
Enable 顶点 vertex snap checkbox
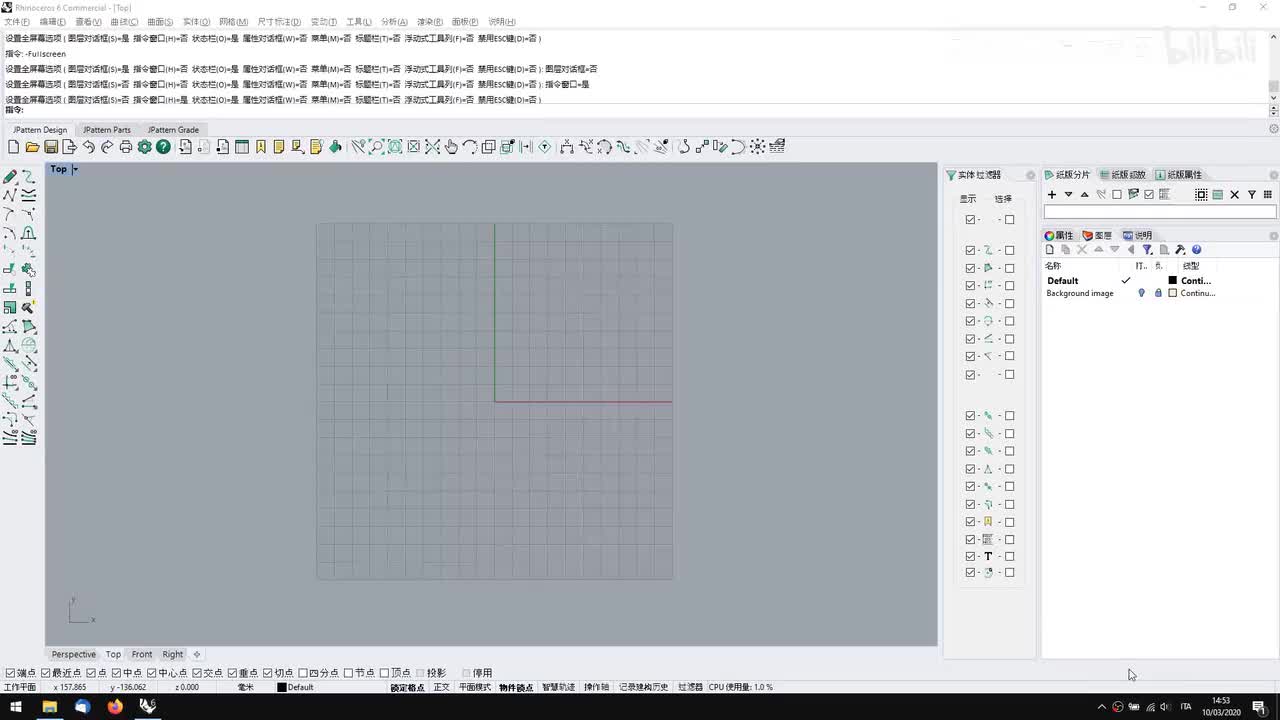click(x=384, y=673)
